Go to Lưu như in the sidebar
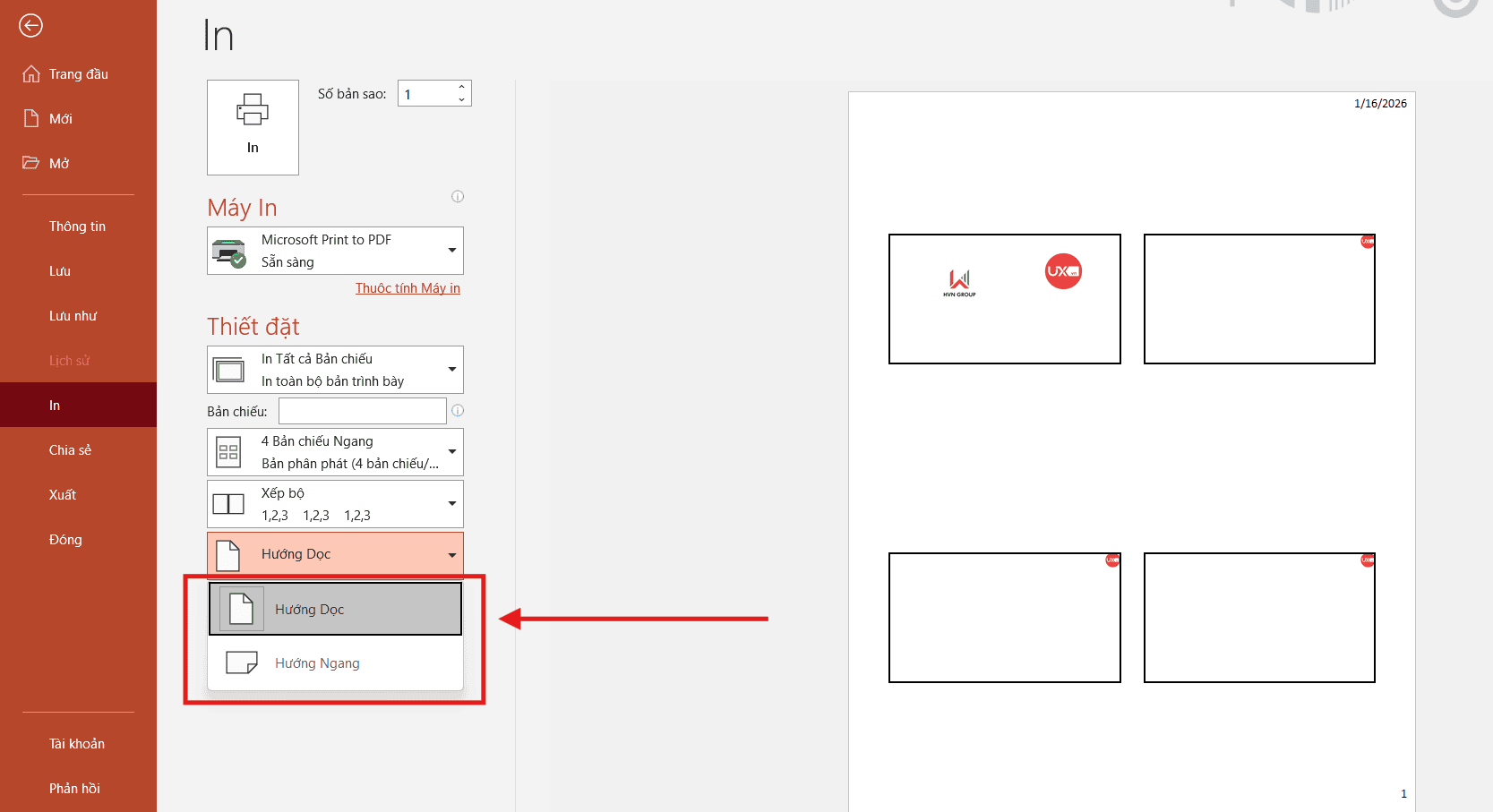This screenshot has width=1493, height=812. pos(73,316)
